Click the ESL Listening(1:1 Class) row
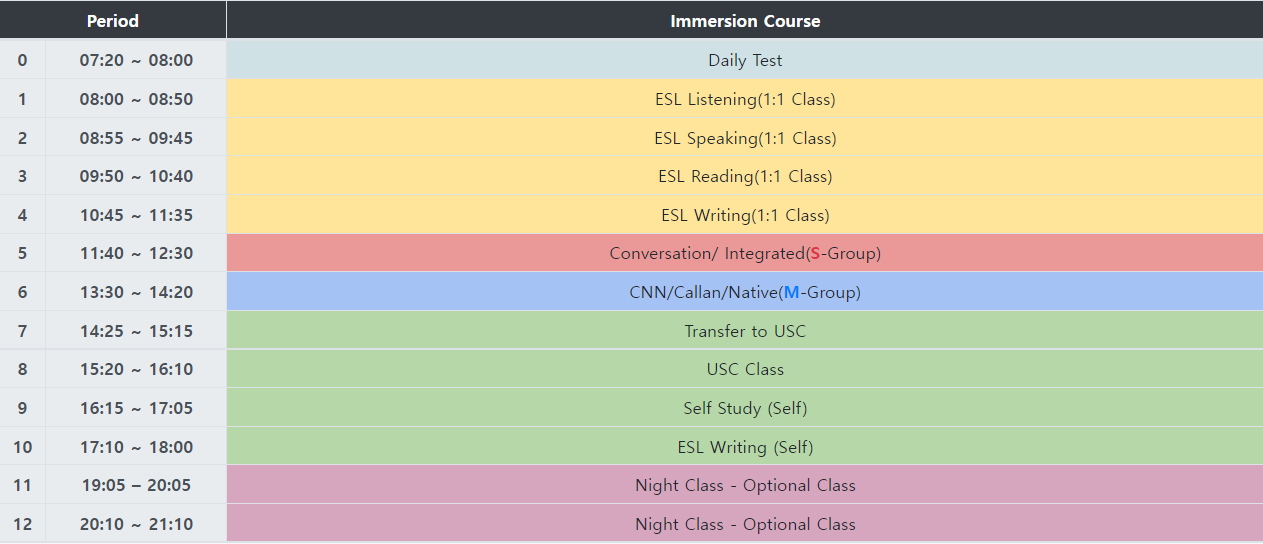The height and width of the screenshot is (544, 1263). pos(745,99)
